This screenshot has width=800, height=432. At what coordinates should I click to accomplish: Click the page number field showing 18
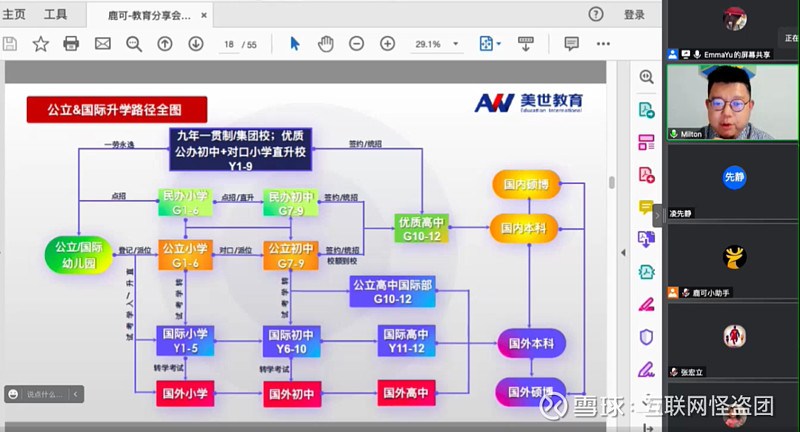pyautogui.click(x=229, y=44)
